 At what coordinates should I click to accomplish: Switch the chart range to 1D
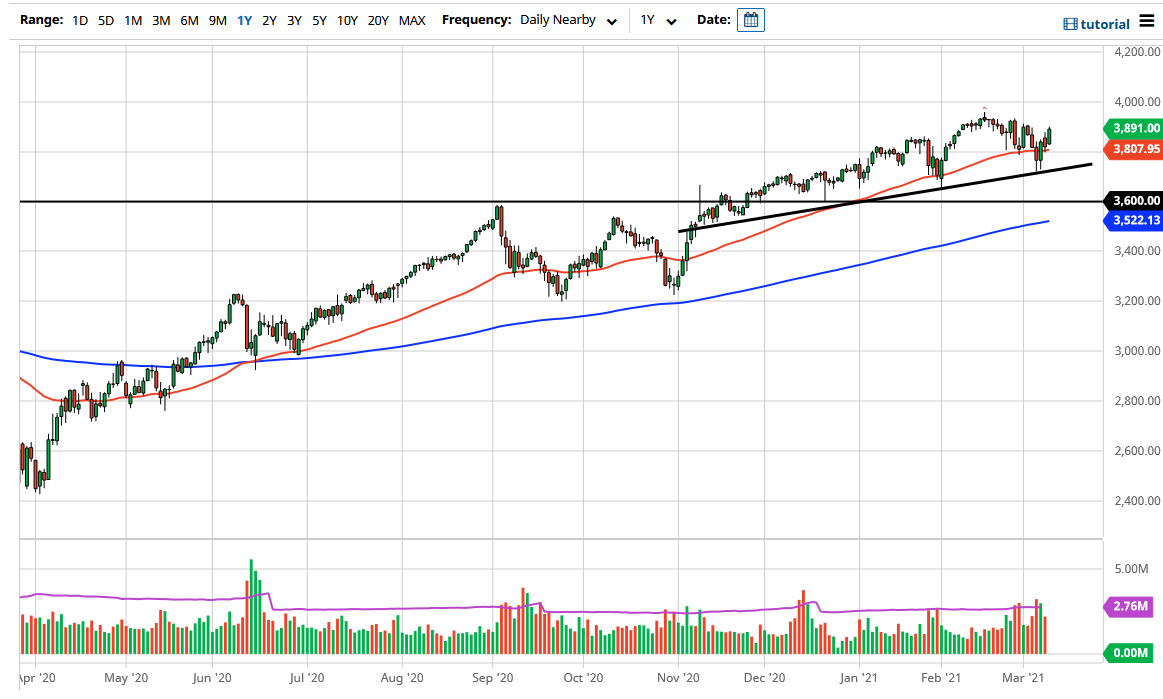80,19
